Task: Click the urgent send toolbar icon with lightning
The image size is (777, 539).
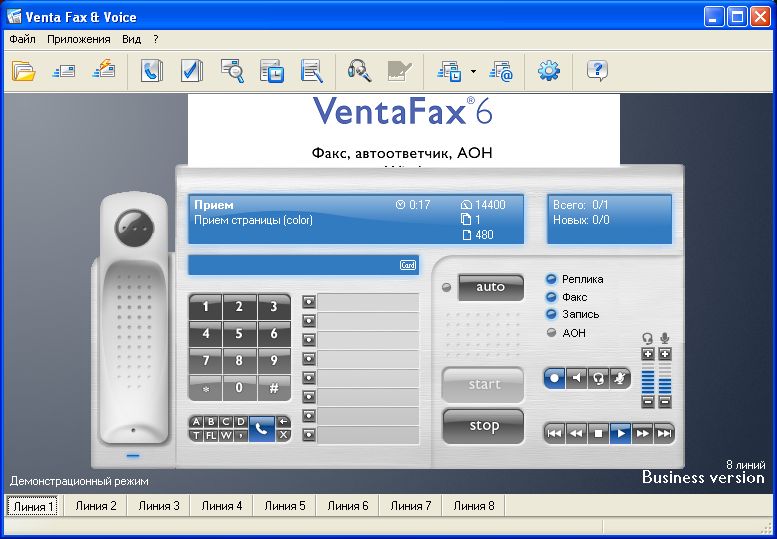Action: pos(104,70)
